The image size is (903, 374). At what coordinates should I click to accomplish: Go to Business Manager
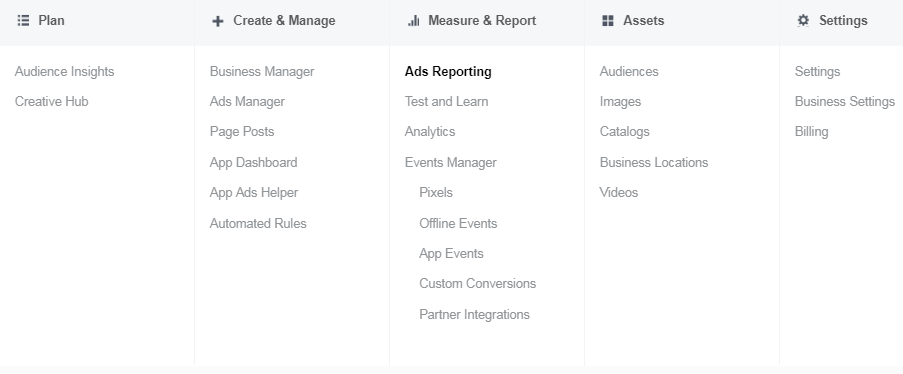coord(262,71)
